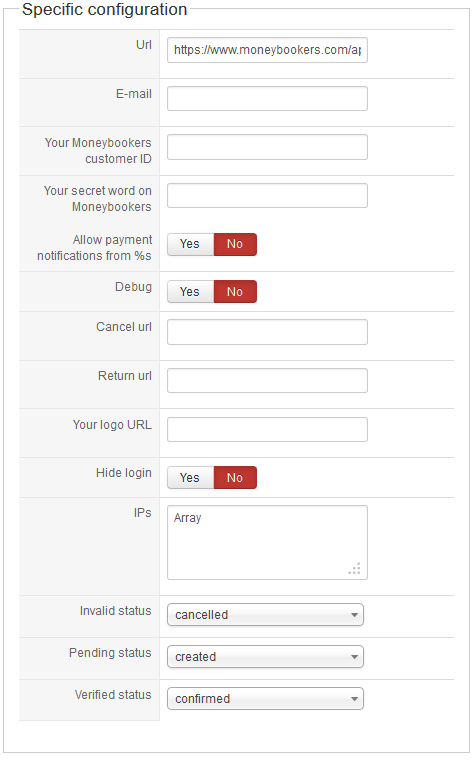Viewport: 476px width, 761px height.
Task: Enable Debug with Yes button
Action: 190,292
